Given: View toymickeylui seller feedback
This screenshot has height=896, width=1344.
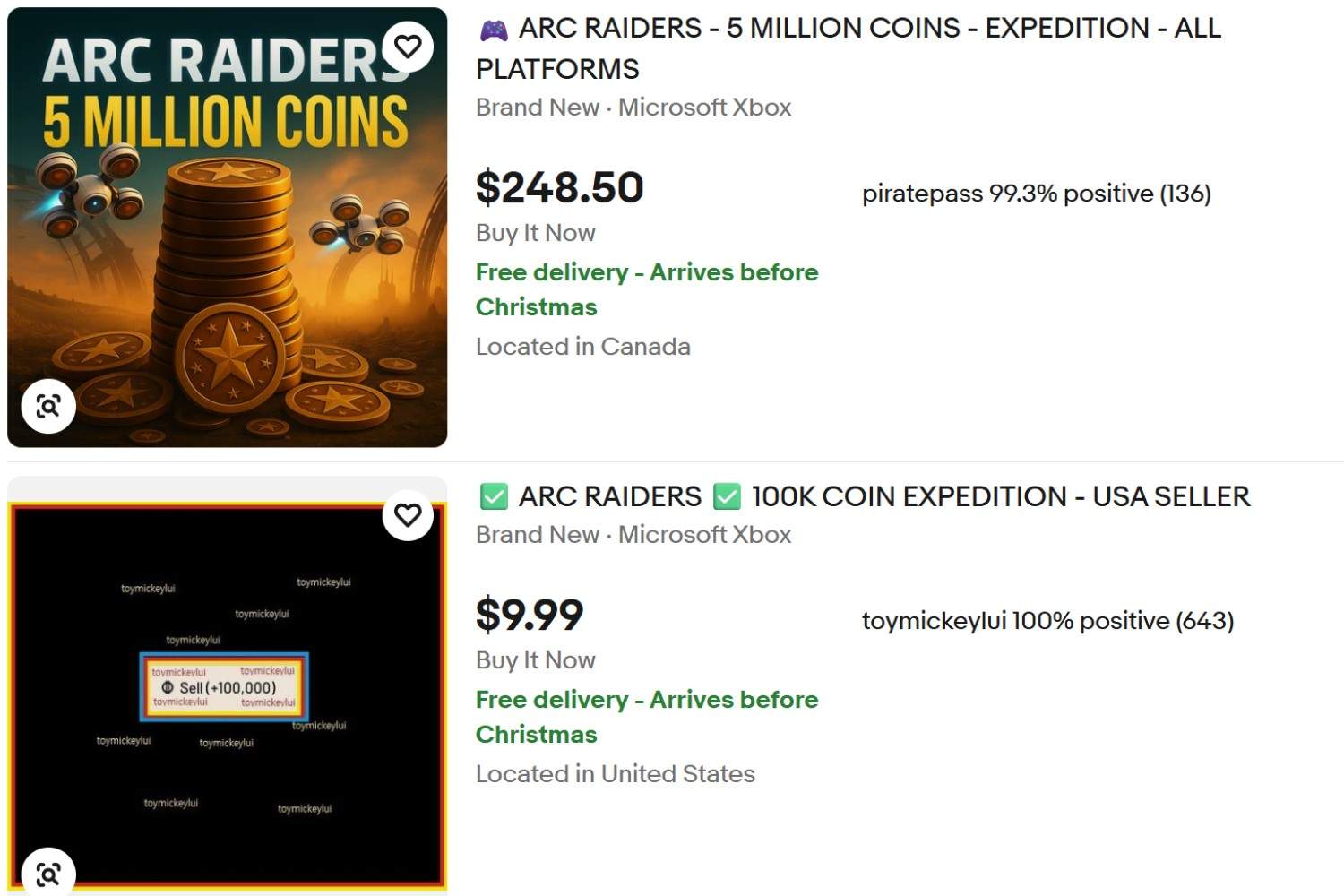Looking at the screenshot, I should click(x=1047, y=619).
